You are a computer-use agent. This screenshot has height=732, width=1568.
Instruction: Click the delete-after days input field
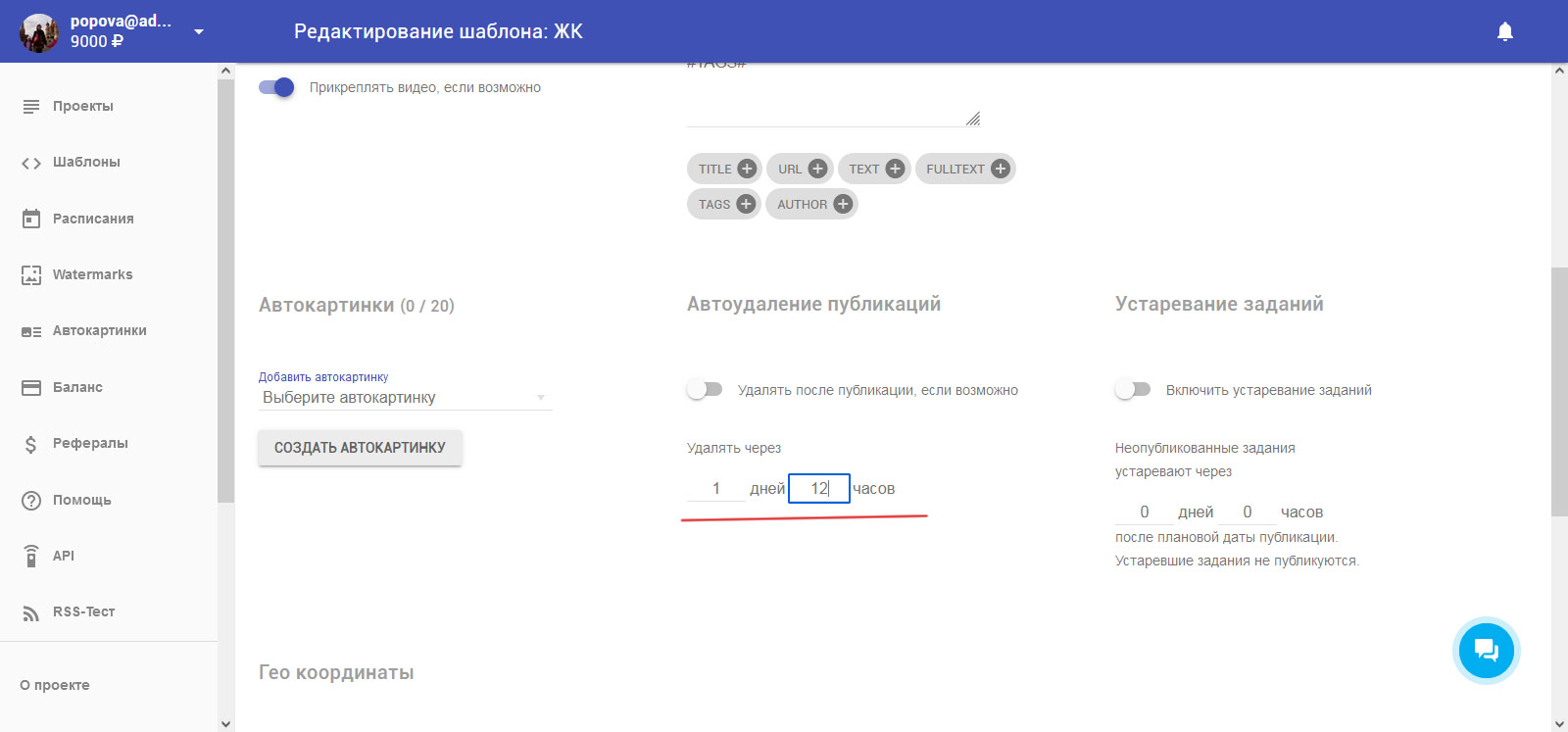tap(716, 488)
